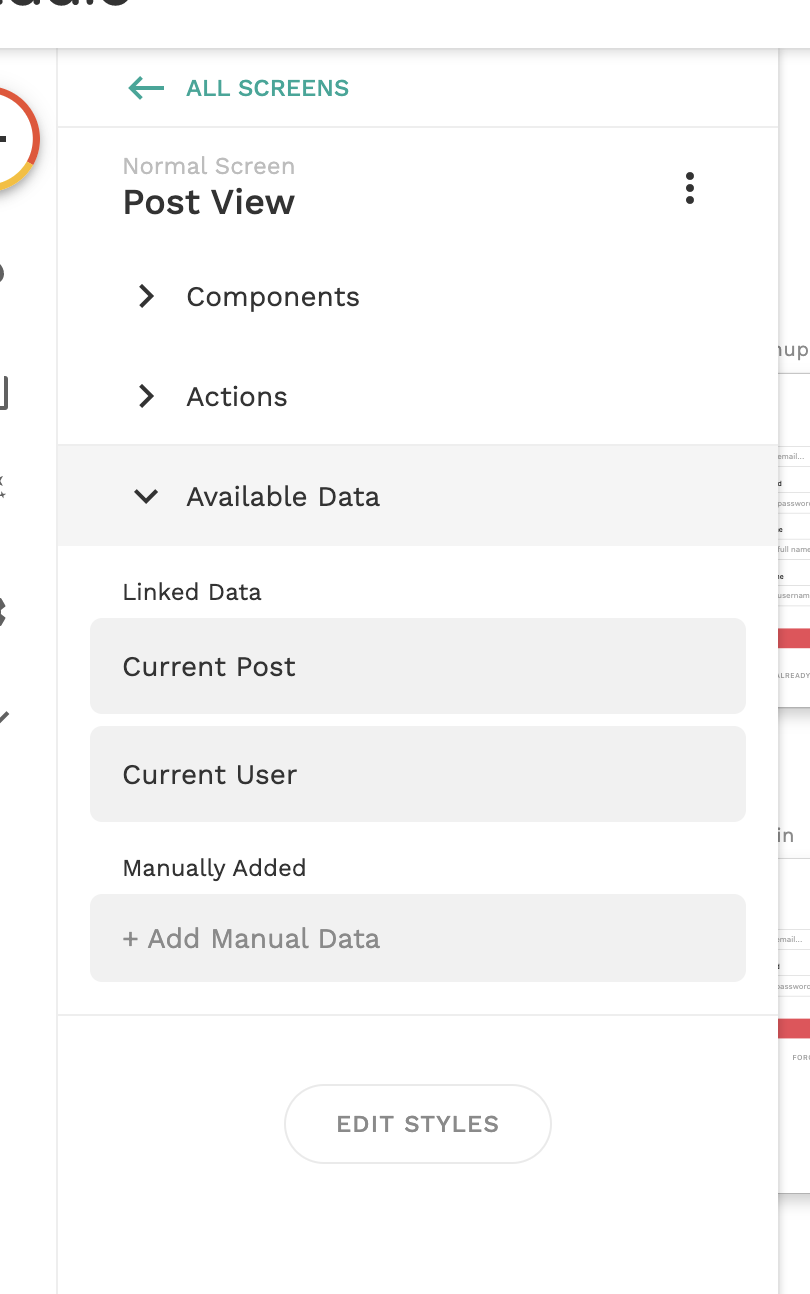Expand the Components section chevron
Viewport: 810px width, 1294px height.
[147, 297]
